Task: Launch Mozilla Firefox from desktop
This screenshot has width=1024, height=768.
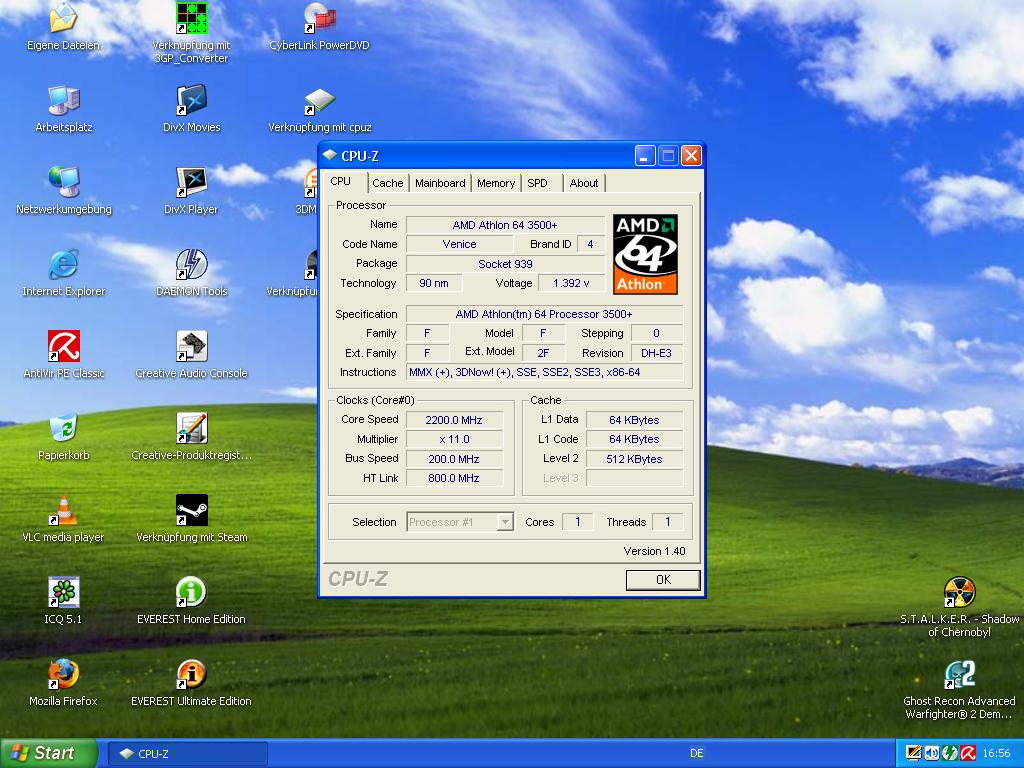Action: point(63,674)
